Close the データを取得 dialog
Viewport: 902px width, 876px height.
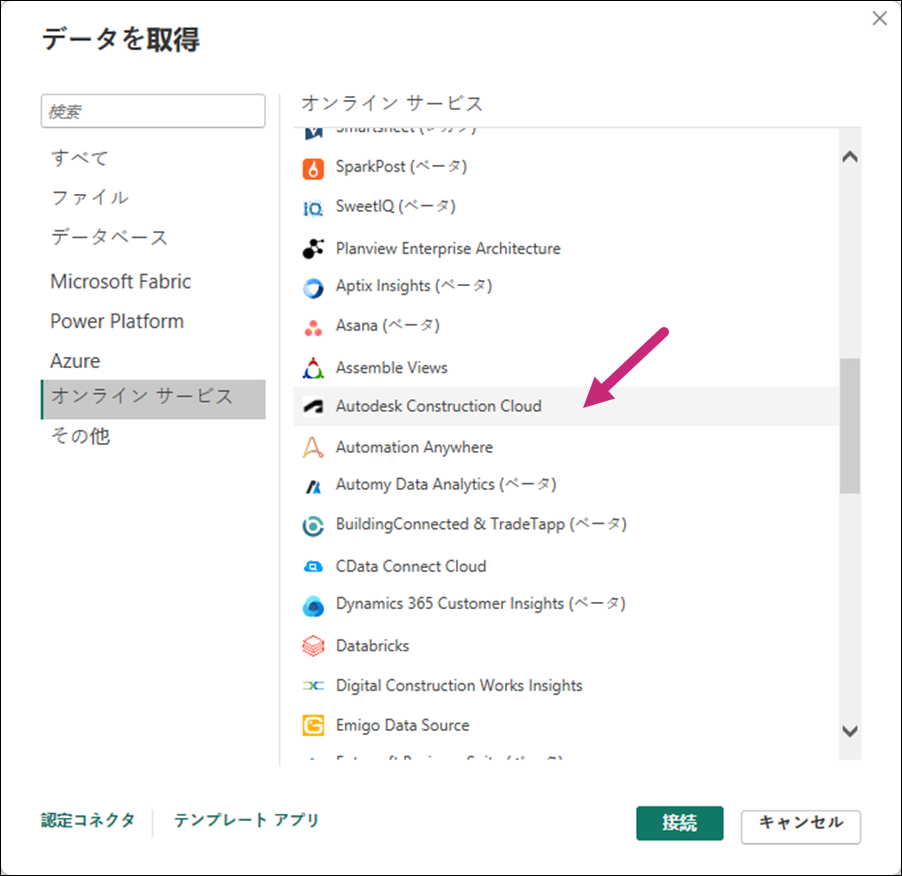point(880,19)
